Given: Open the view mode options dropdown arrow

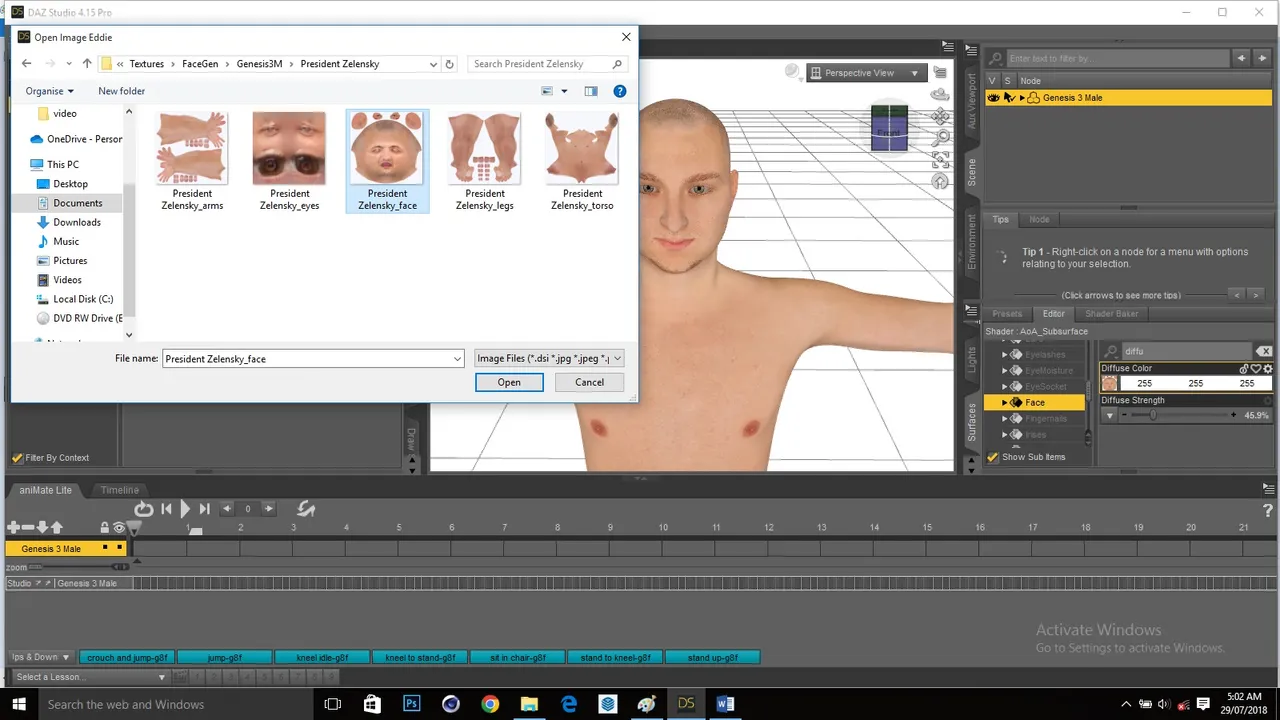Looking at the screenshot, I should pos(564,91).
